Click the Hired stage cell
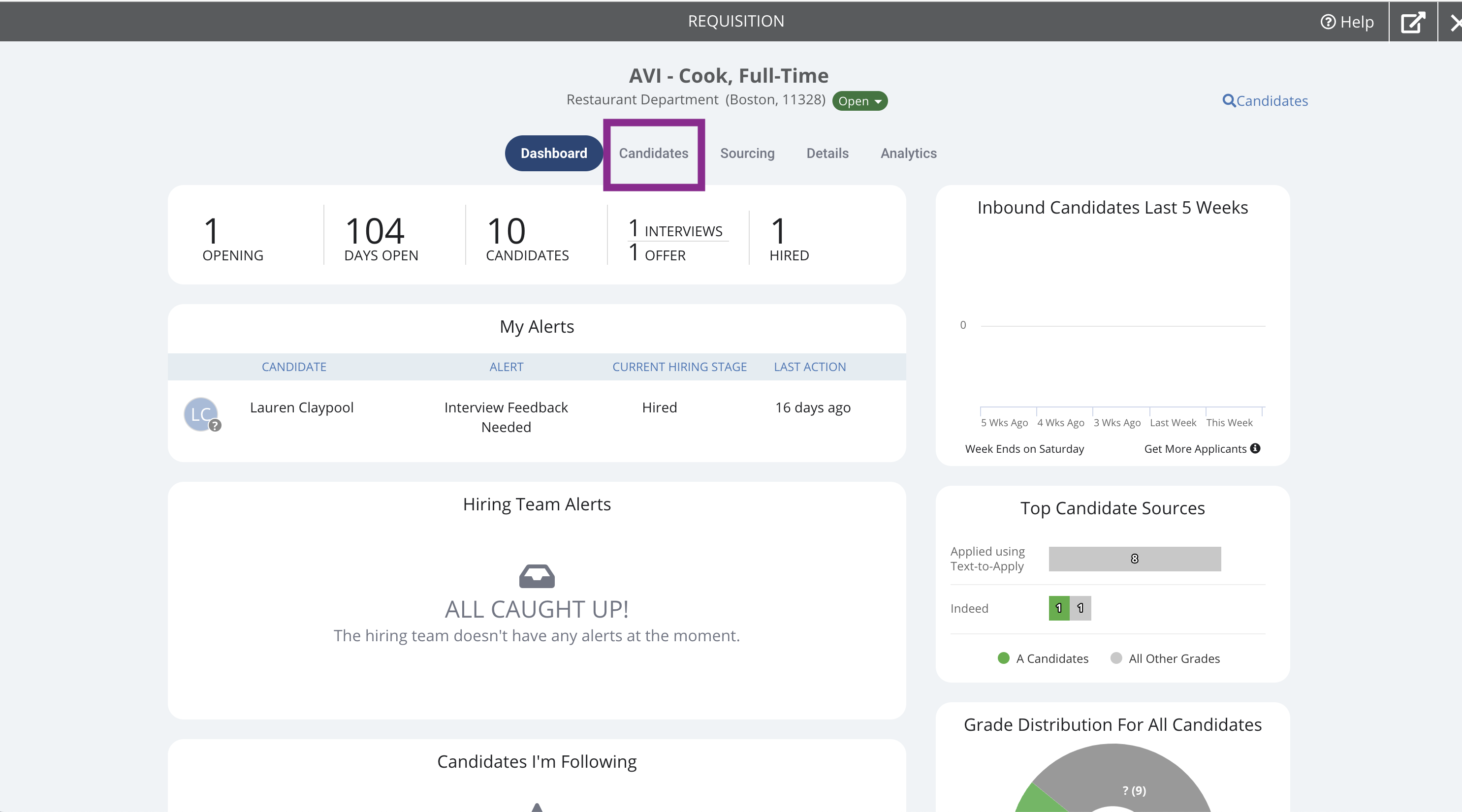Viewport: 1462px width, 812px height. [660, 407]
